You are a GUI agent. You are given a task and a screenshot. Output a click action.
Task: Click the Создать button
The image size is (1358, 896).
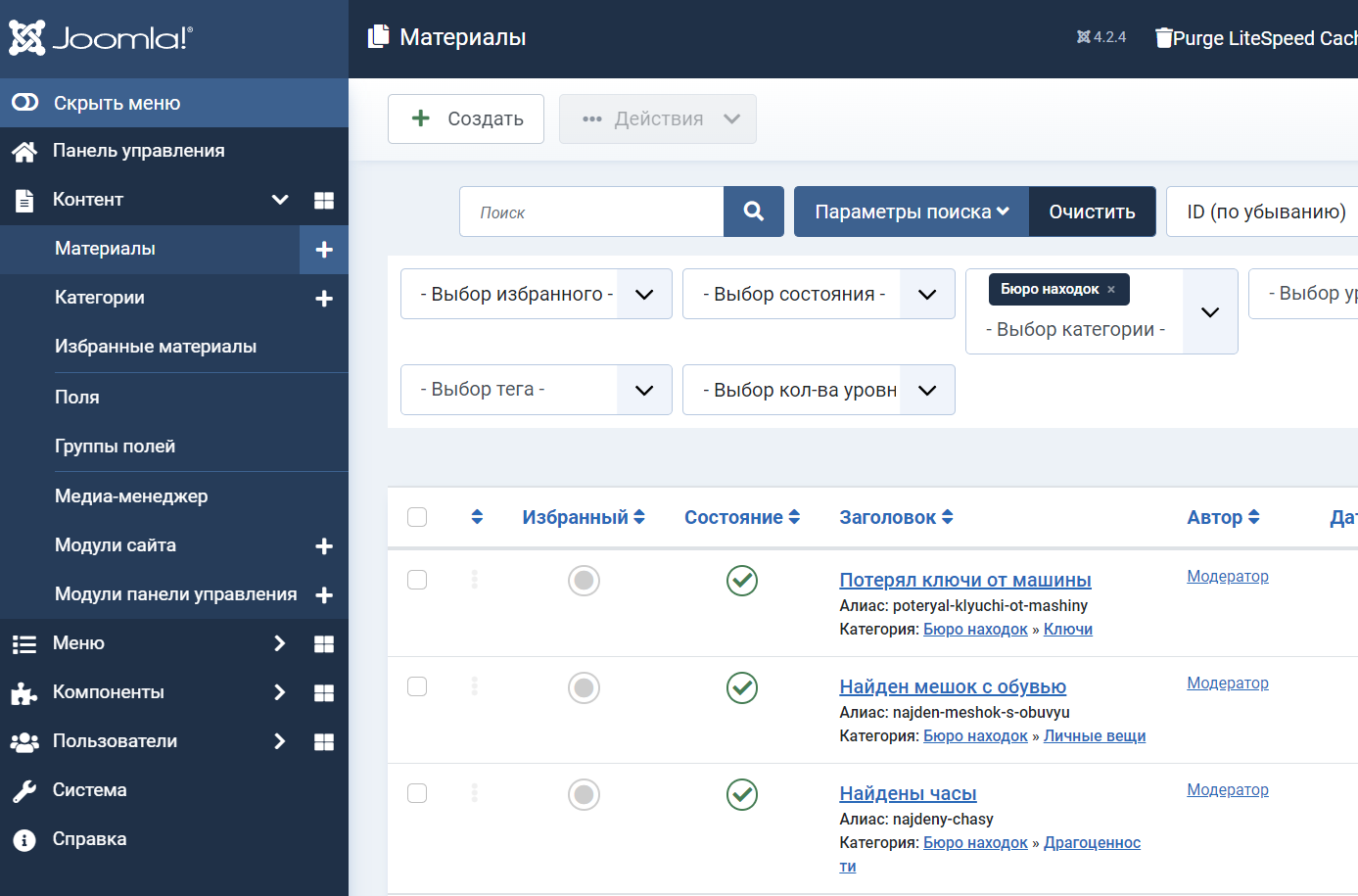click(466, 119)
